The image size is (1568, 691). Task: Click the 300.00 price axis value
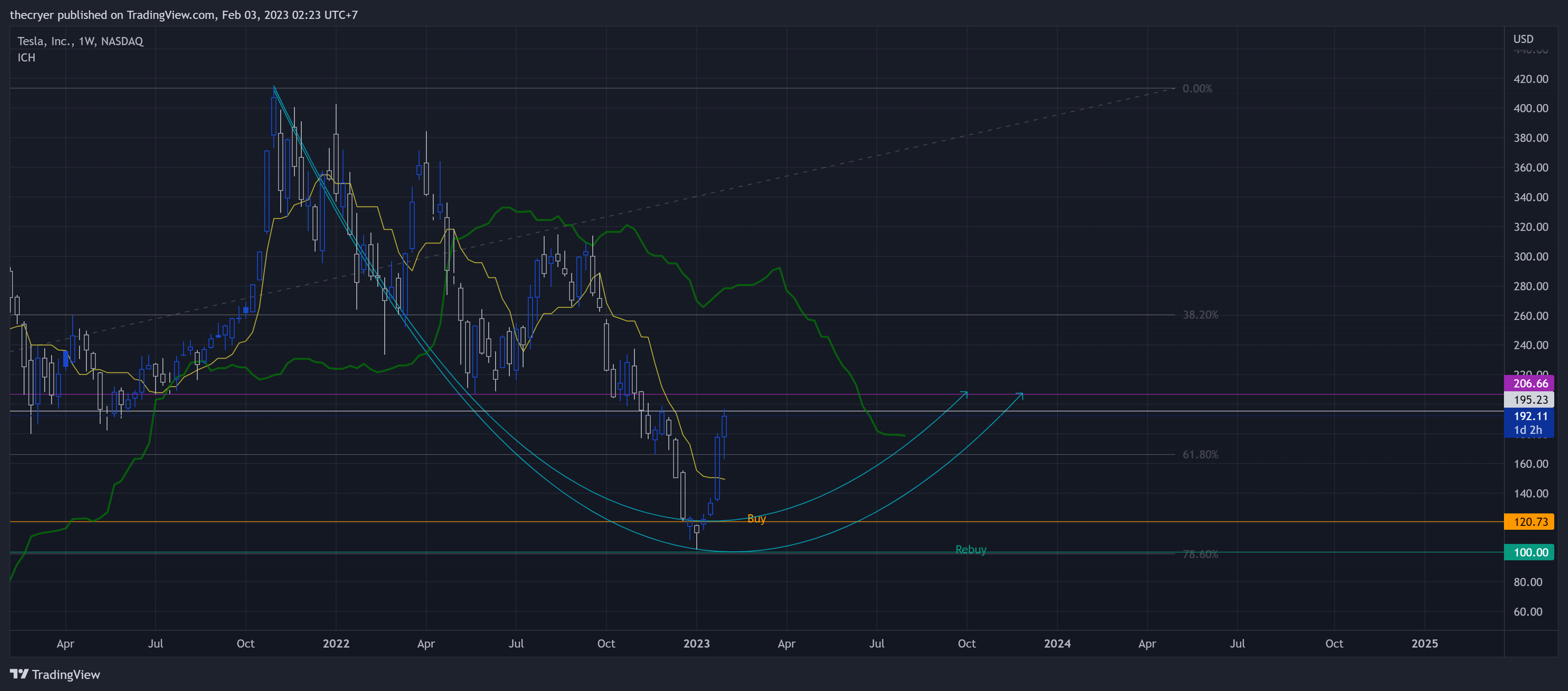click(x=1531, y=256)
